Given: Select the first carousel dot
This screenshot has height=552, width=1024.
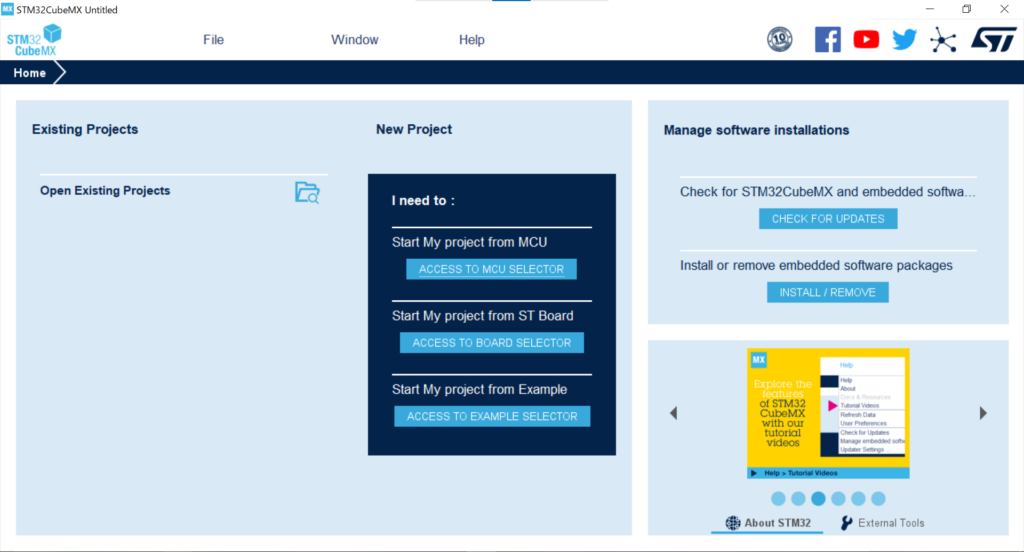Looking at the screenshot, I should 778,498.
